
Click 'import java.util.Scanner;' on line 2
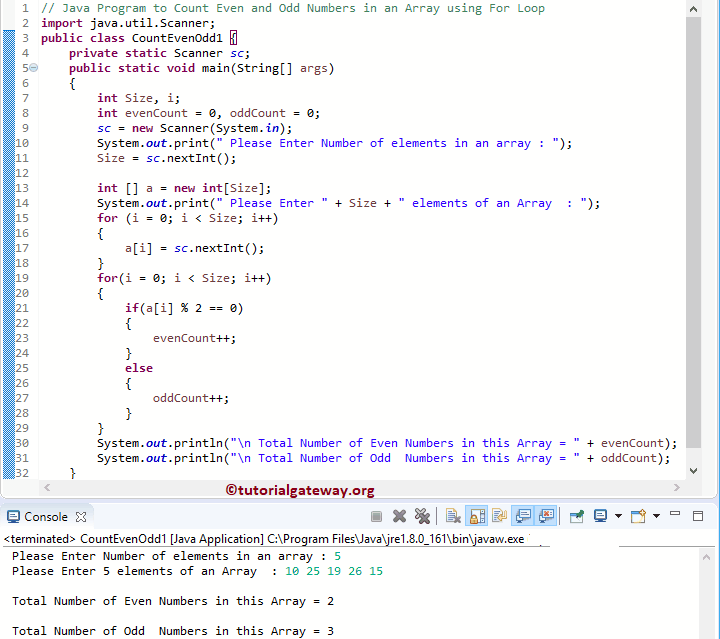pyautogui.click(x=128, y=23)
